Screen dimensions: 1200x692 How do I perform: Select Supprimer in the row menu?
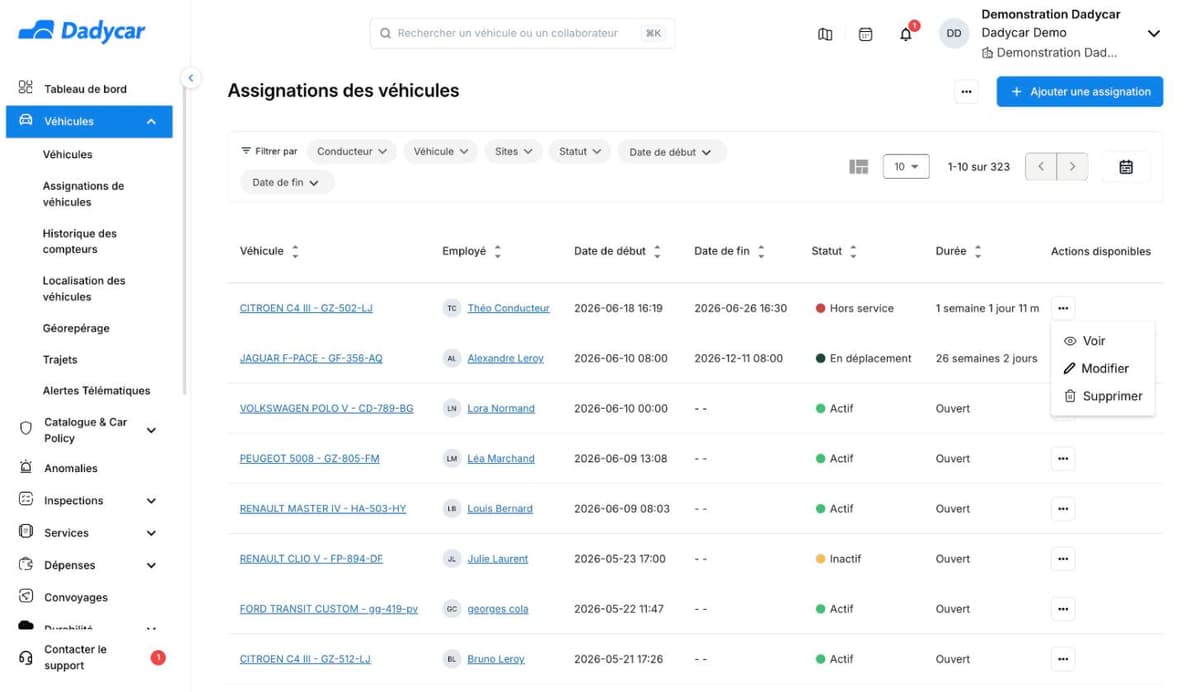click(1103, 396)
